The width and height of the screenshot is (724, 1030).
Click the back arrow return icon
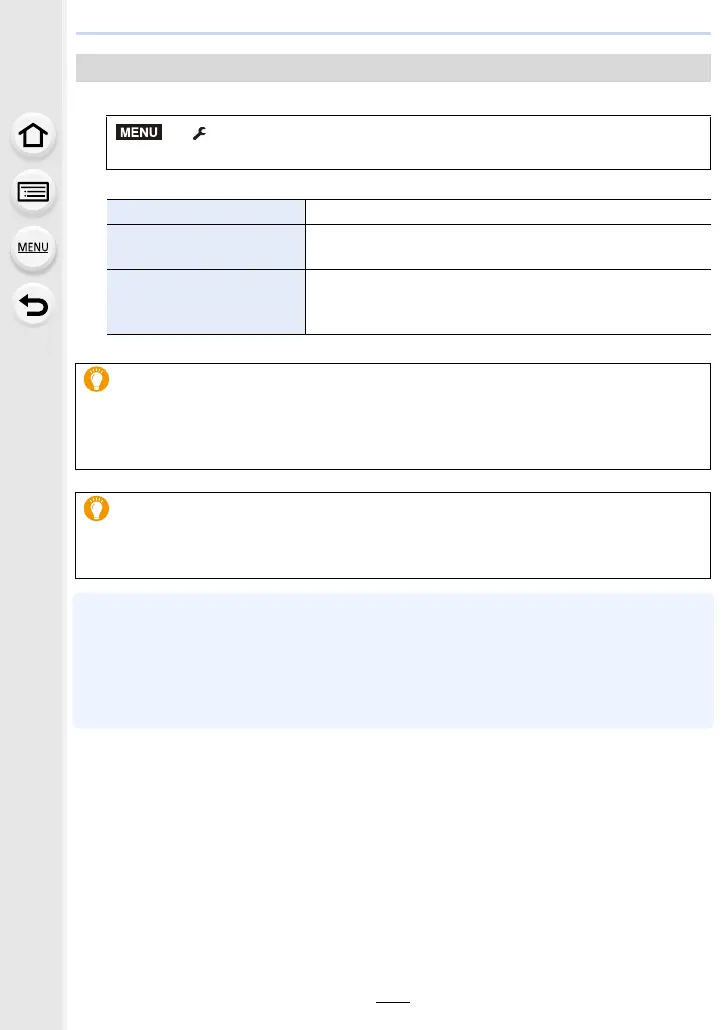pos(34,305)
